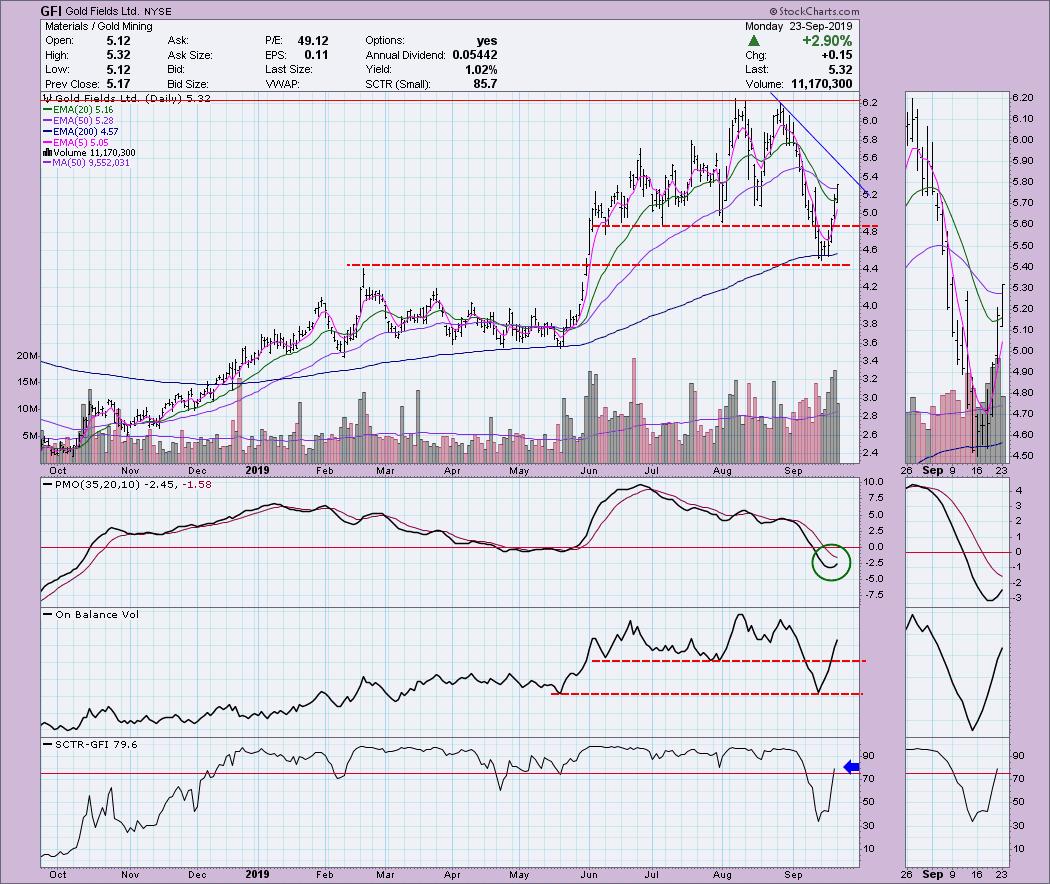Click the '20M' volume axis label
1050x884 pixels.
[x=27, y=356]
